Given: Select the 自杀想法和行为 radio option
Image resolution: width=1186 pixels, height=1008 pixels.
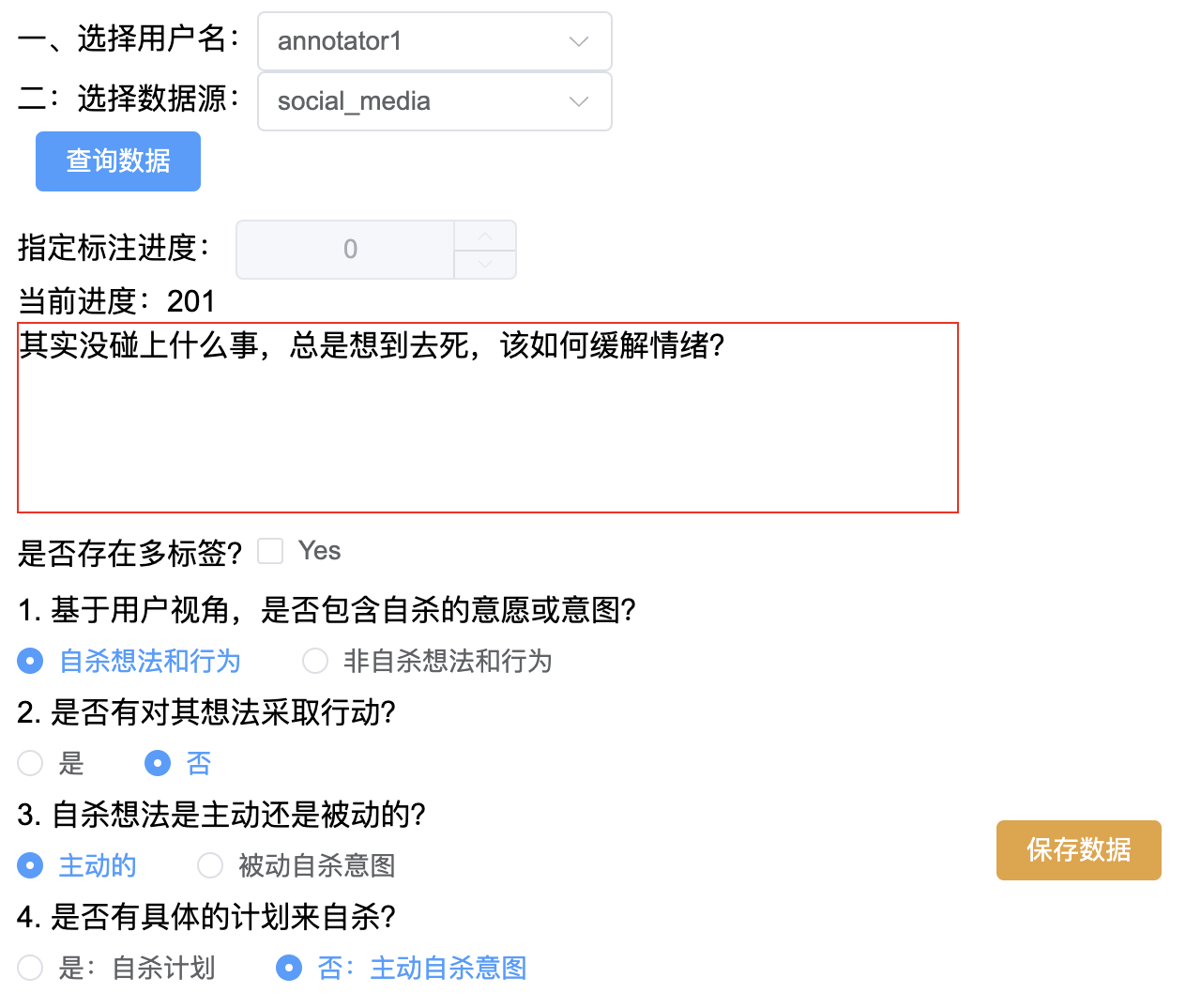Looking at the screenshot, I should pyautogui.click(x=31, y=661).
